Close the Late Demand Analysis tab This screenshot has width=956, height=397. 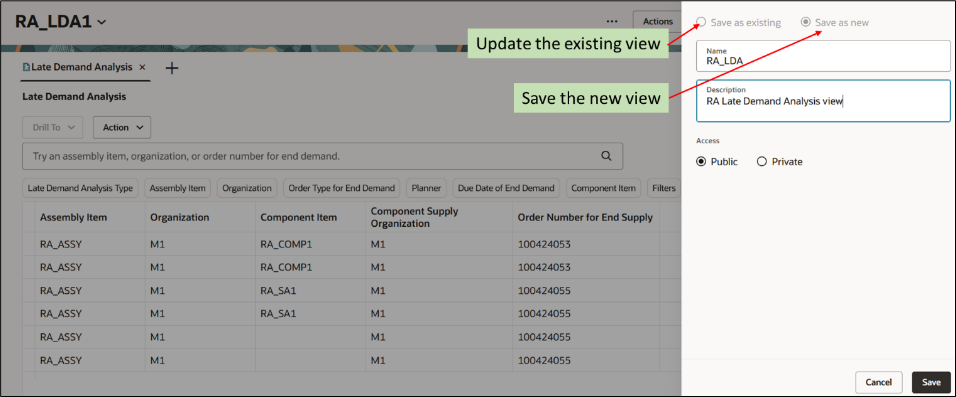tap(142, 67)
